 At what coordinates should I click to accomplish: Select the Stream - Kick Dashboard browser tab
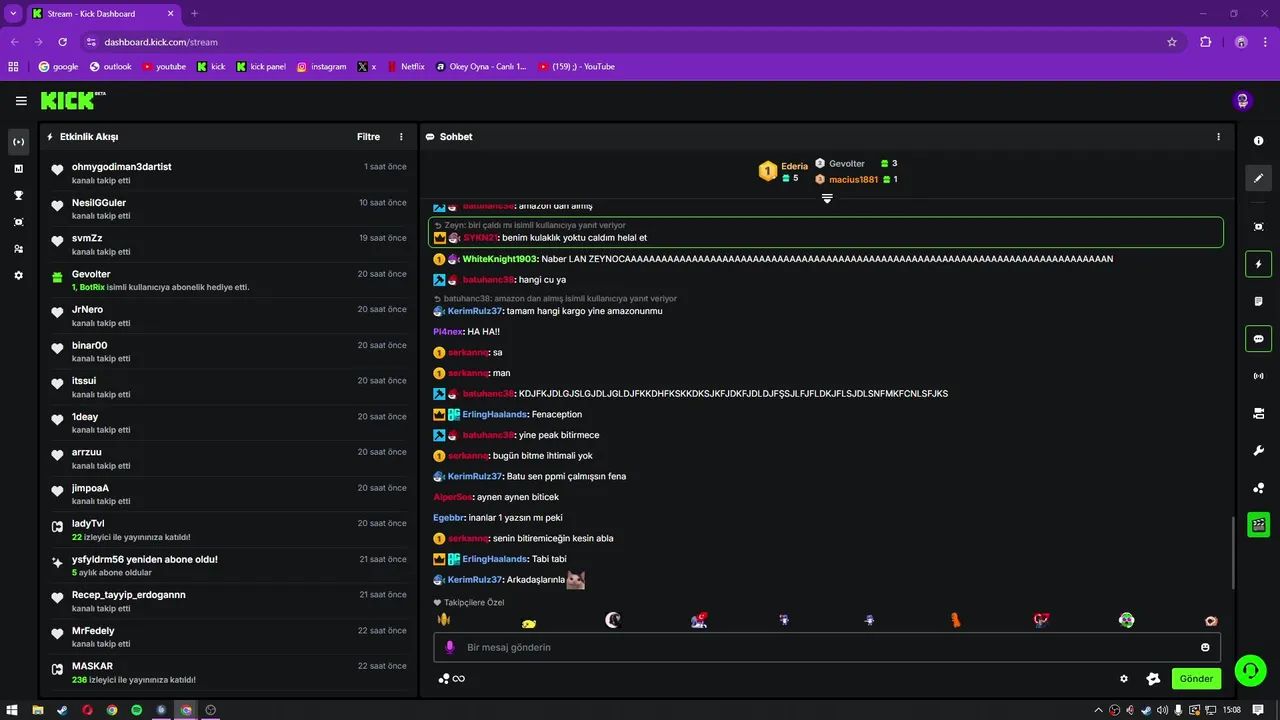[x=102, y=14]
